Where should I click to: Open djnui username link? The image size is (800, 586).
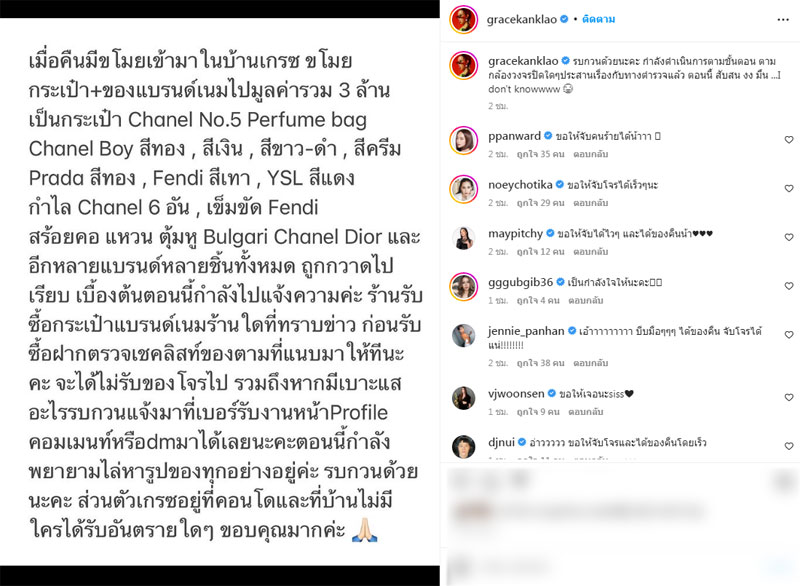click(501, 442)
